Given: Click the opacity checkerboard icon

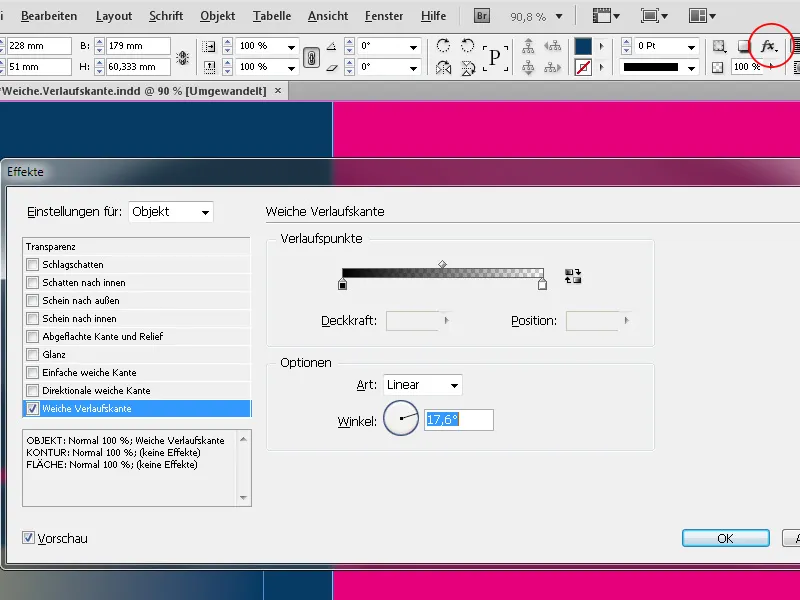Looking at the screenshot, I should (718, 67).
